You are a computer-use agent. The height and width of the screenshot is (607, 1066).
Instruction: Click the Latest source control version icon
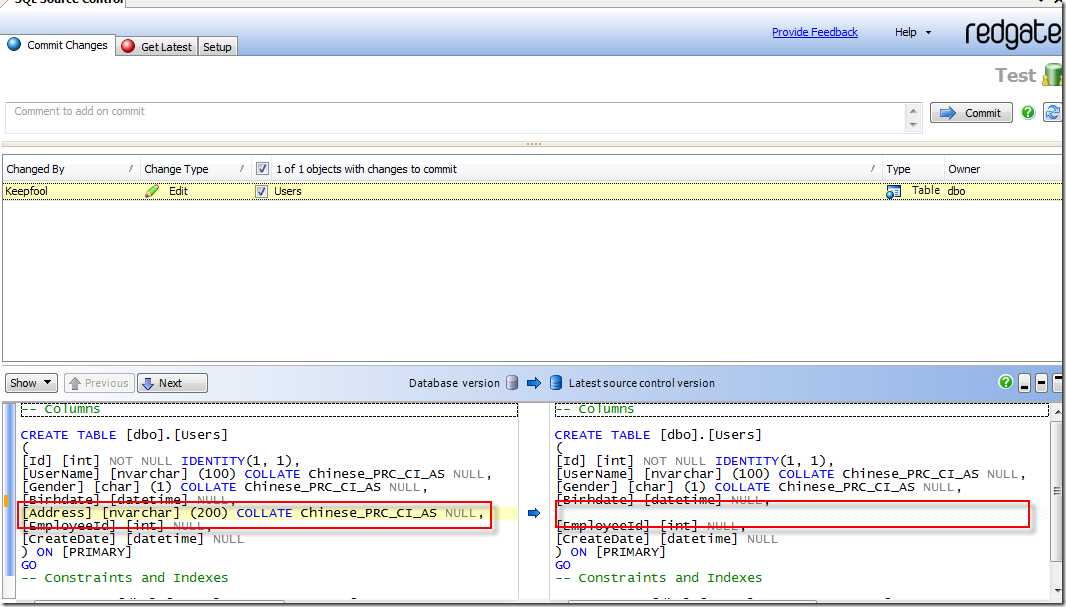(555, 383)
